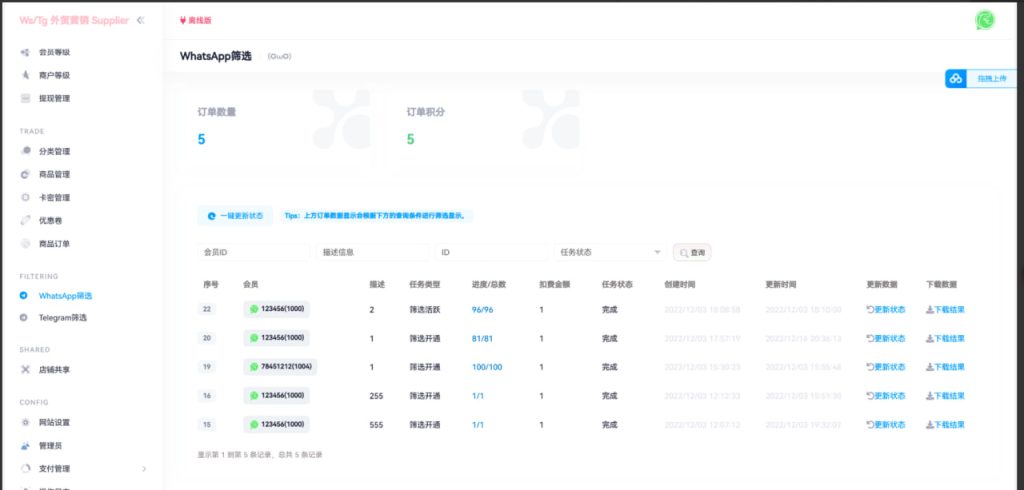This screenshot has width=1024, height=490.
Task: Open 分类管理 in the sidebar
Action: coord(54,152)
